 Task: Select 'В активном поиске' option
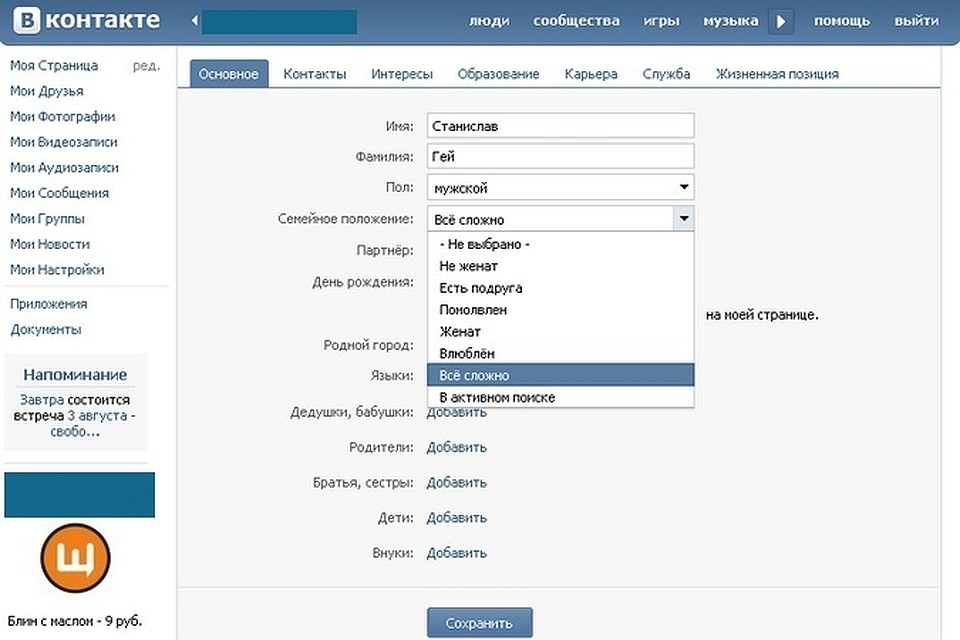(x=560, y=397)
